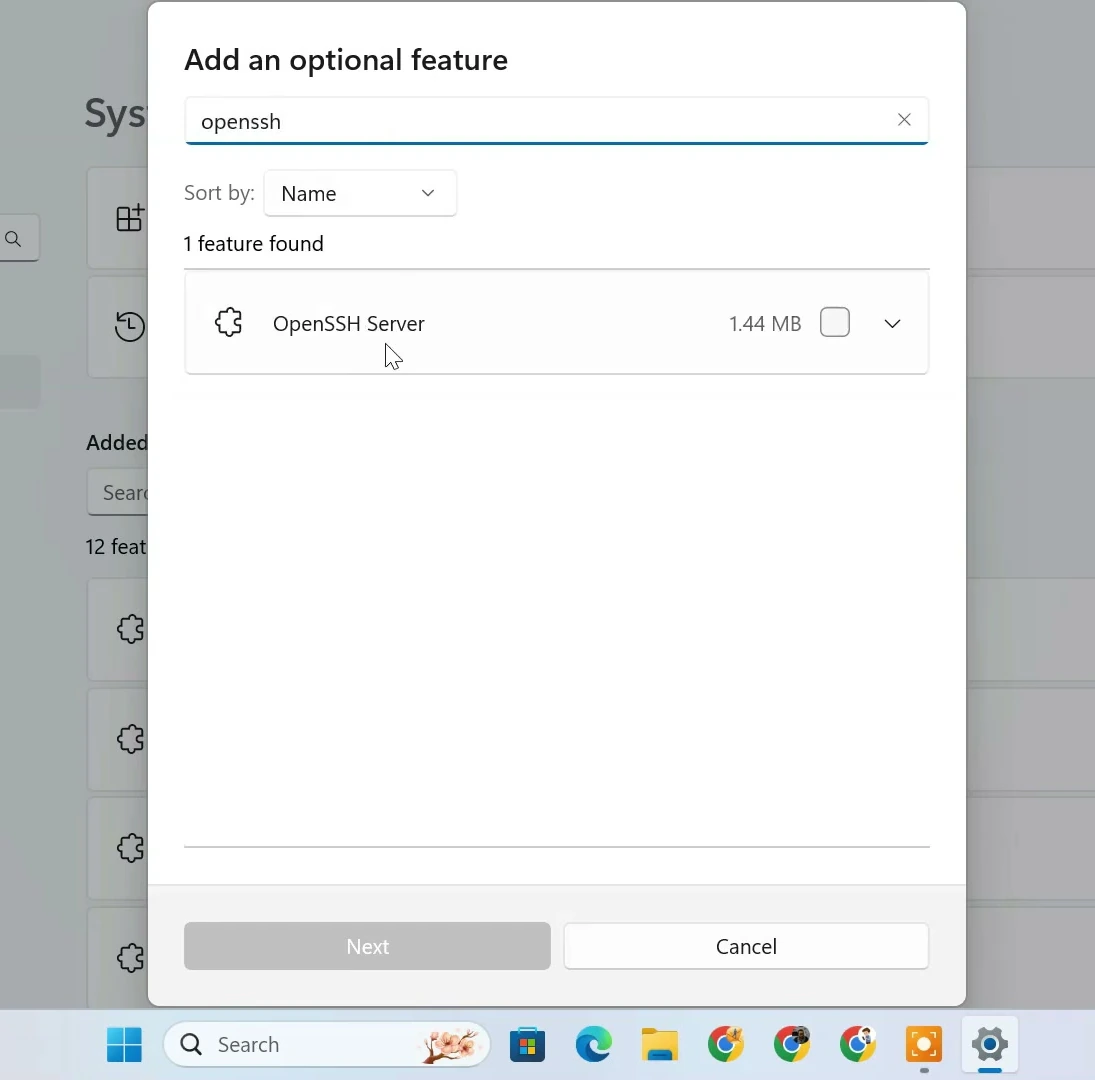Viewport: 1095px width, 1080px height.
Task: Click the Cancel button
Action: click(x=746, y=946)
